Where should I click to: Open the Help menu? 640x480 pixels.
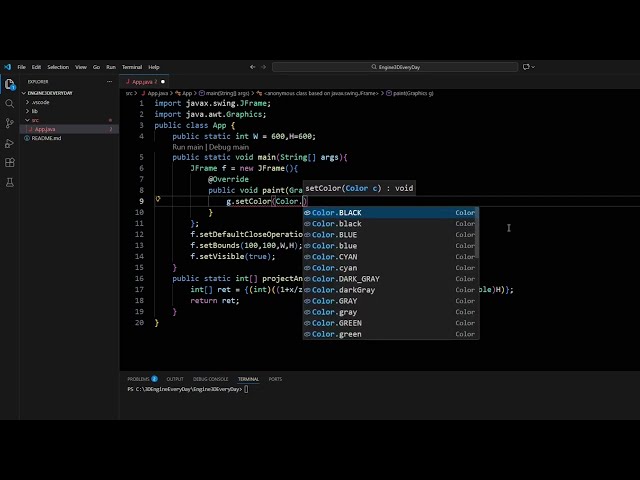click(x=154, y=67)
